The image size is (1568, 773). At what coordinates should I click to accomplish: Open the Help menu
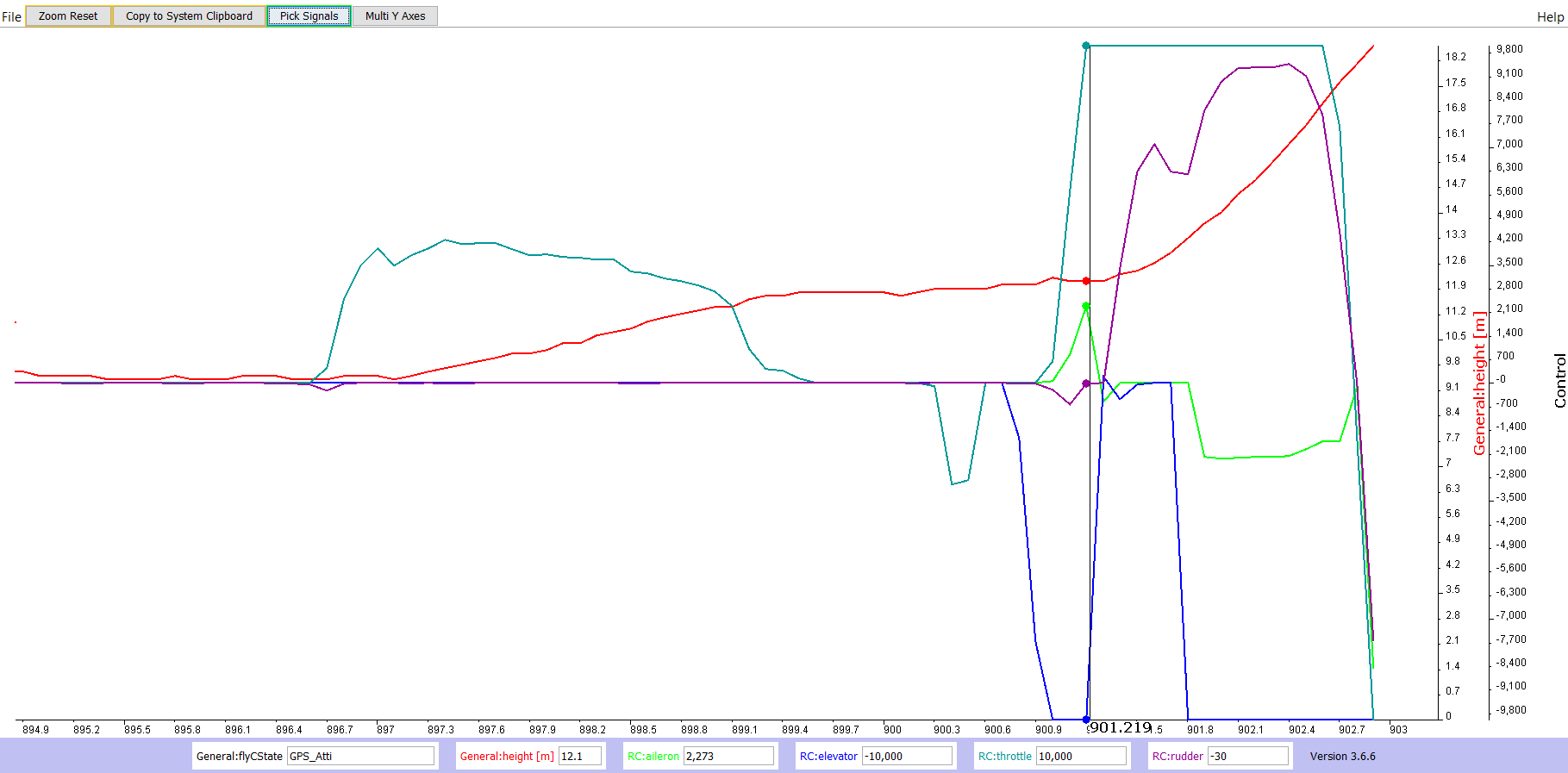pyautogui.click(x=1550, y=16)
